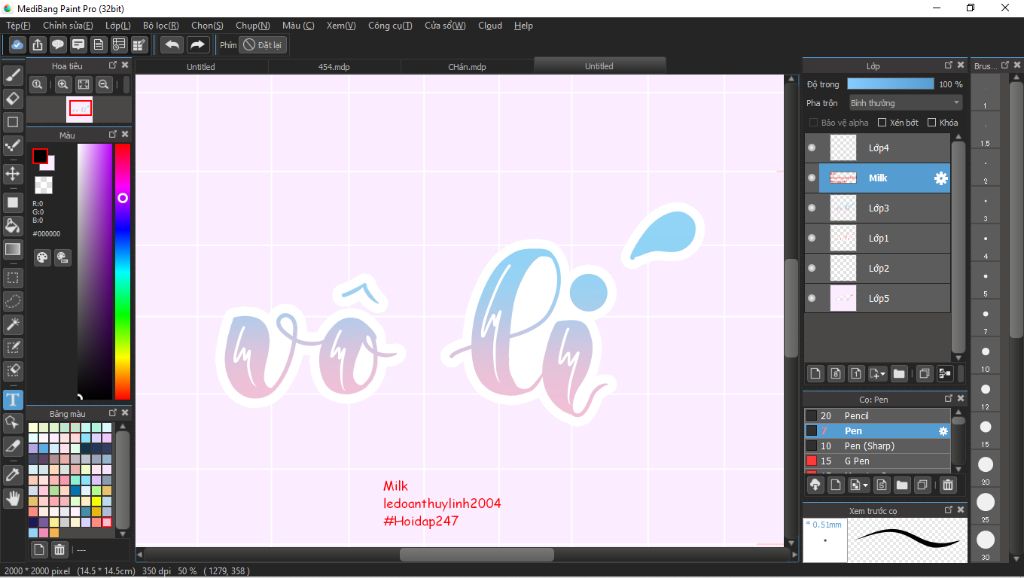Hide the Lớp3 layer
This screenshot has width=1024, height=578.
click(812, 208)
